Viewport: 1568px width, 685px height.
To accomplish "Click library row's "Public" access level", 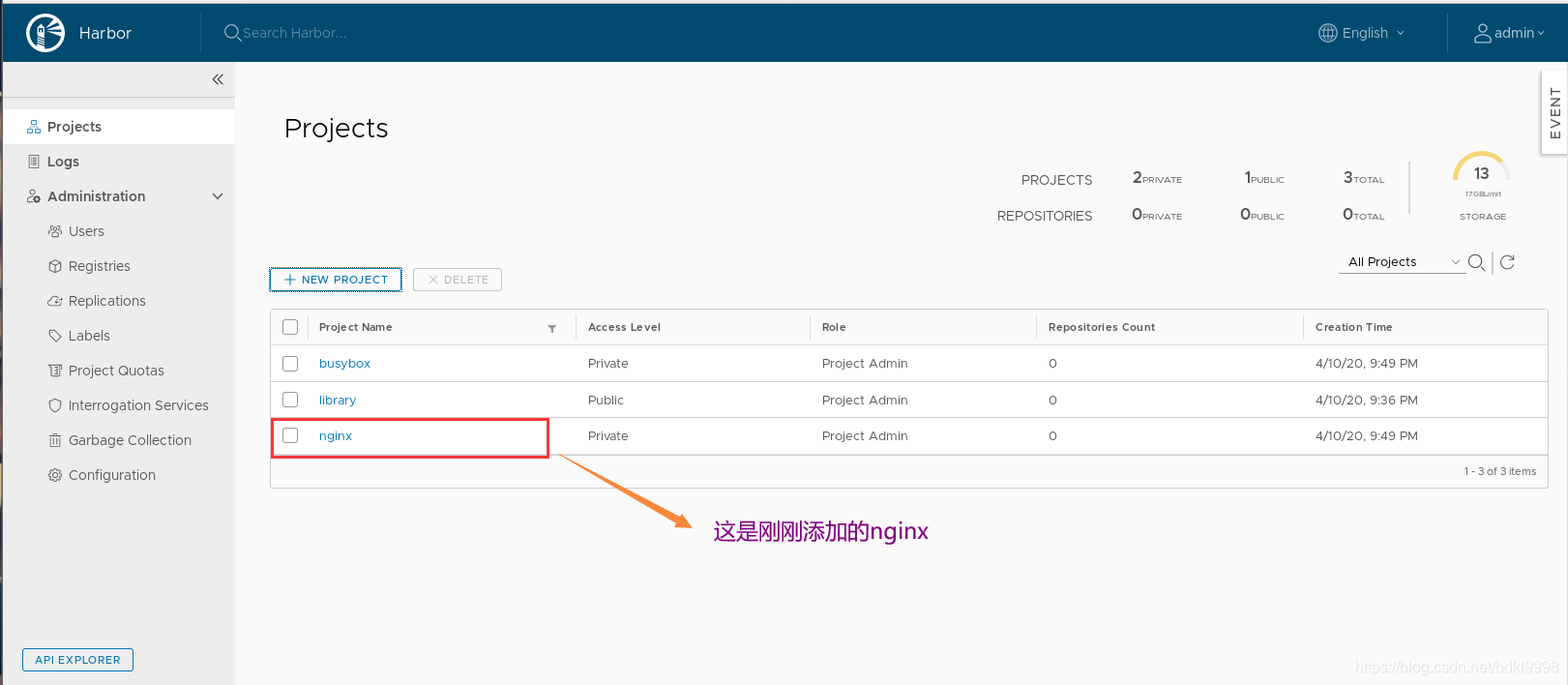I will (x=606, y=400).
